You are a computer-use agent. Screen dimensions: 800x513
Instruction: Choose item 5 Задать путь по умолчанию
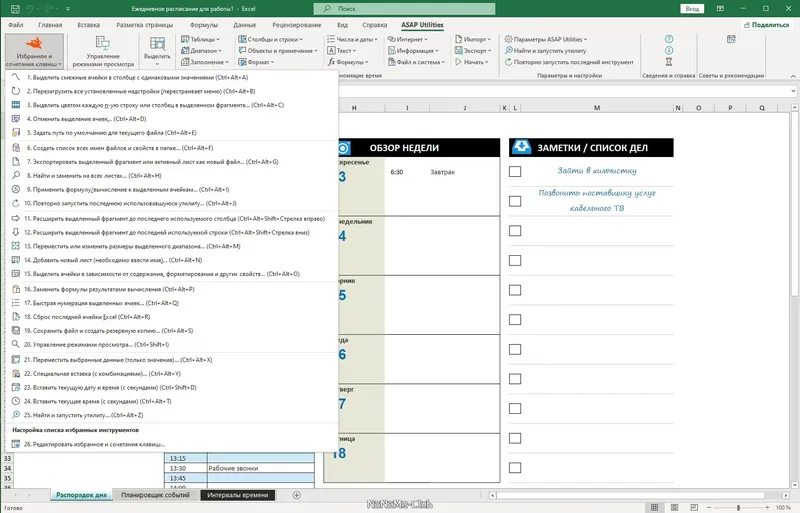171,132
